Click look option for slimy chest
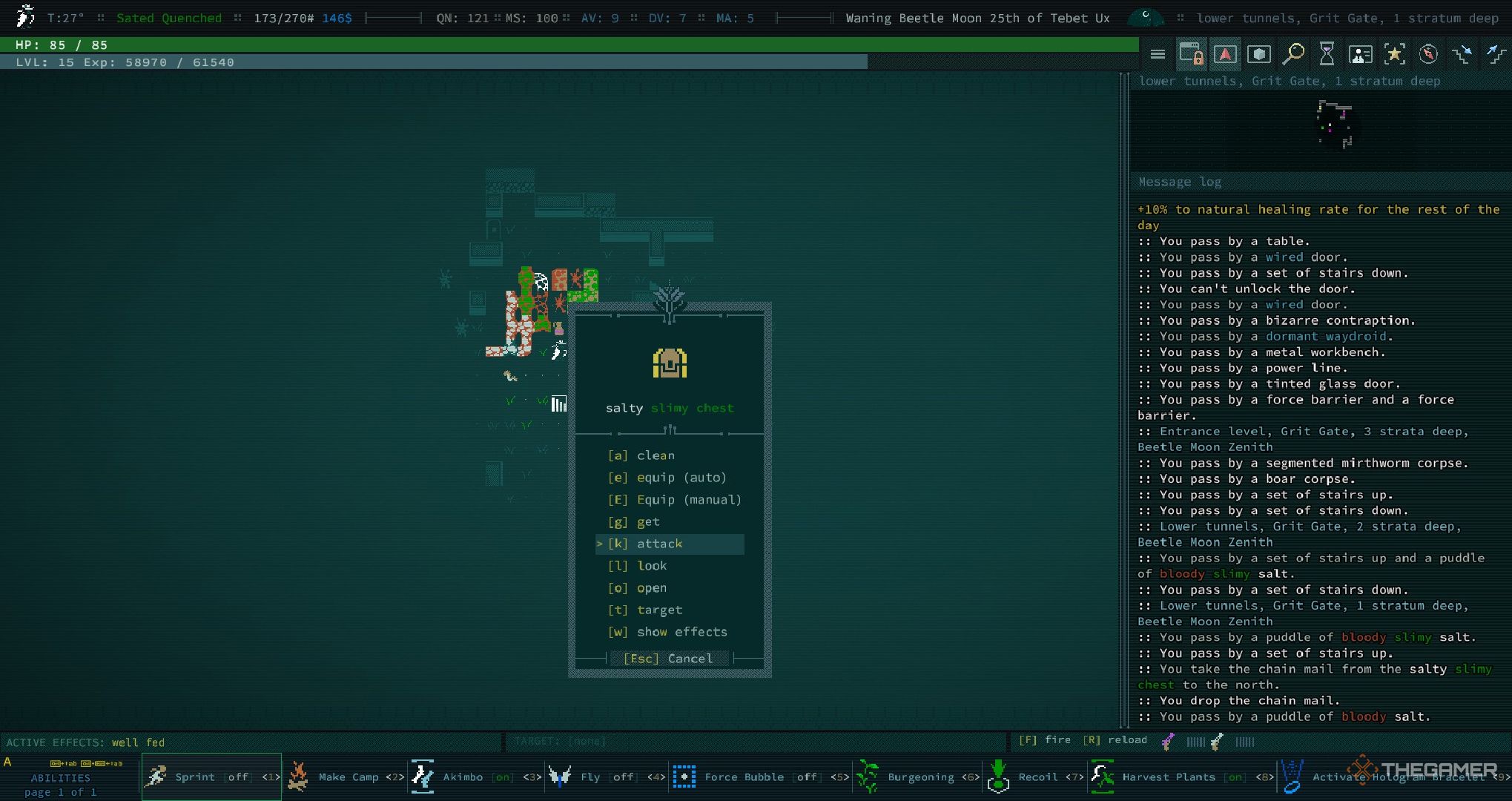Viewport: 1512px width, 801px height. point(652,565)
